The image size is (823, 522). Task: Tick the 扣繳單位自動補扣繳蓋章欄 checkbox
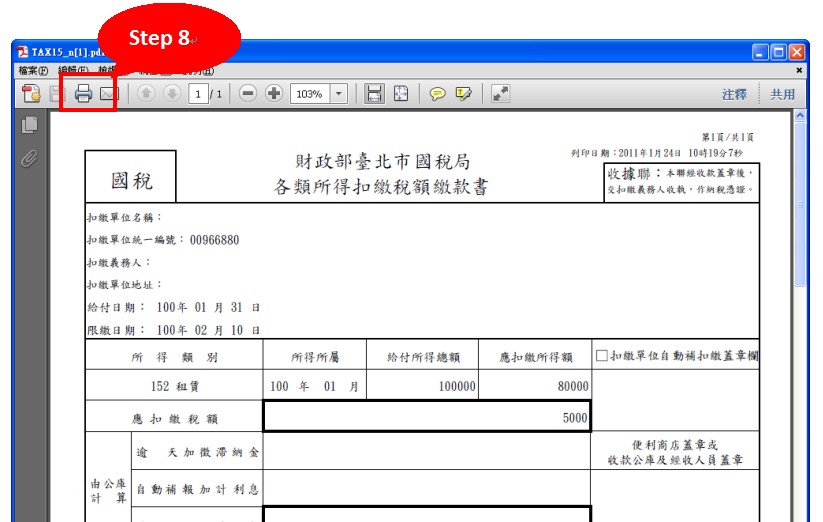tap(602, 356)
